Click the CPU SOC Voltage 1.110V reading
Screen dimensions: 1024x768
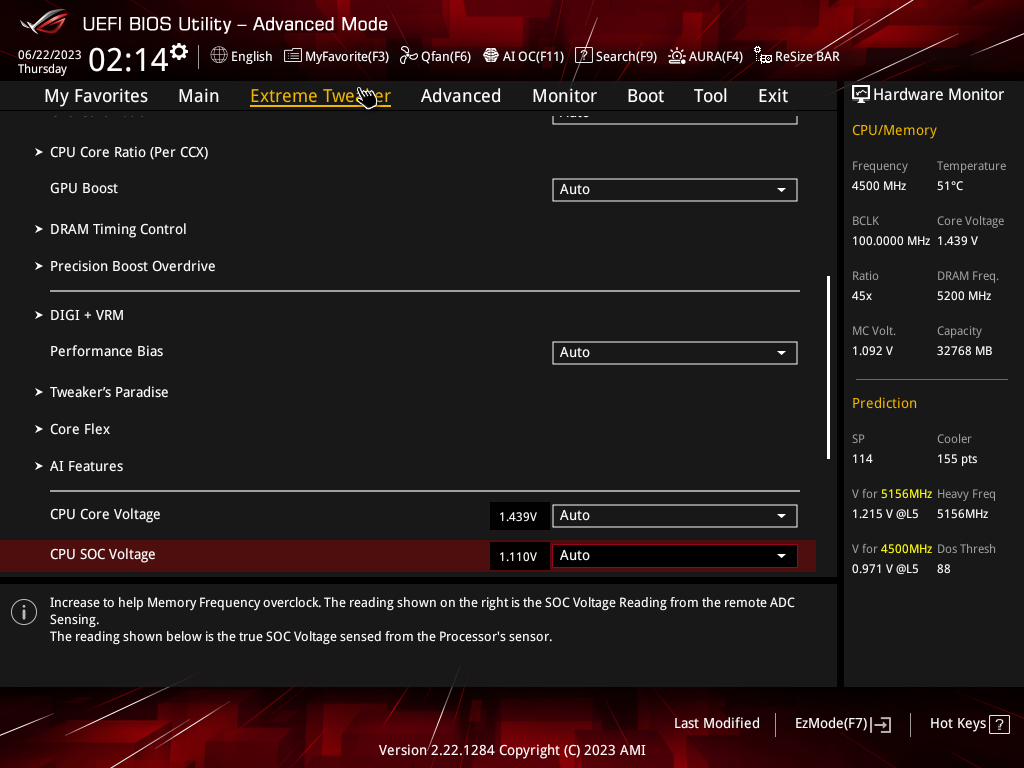click(x=519, y=556)
